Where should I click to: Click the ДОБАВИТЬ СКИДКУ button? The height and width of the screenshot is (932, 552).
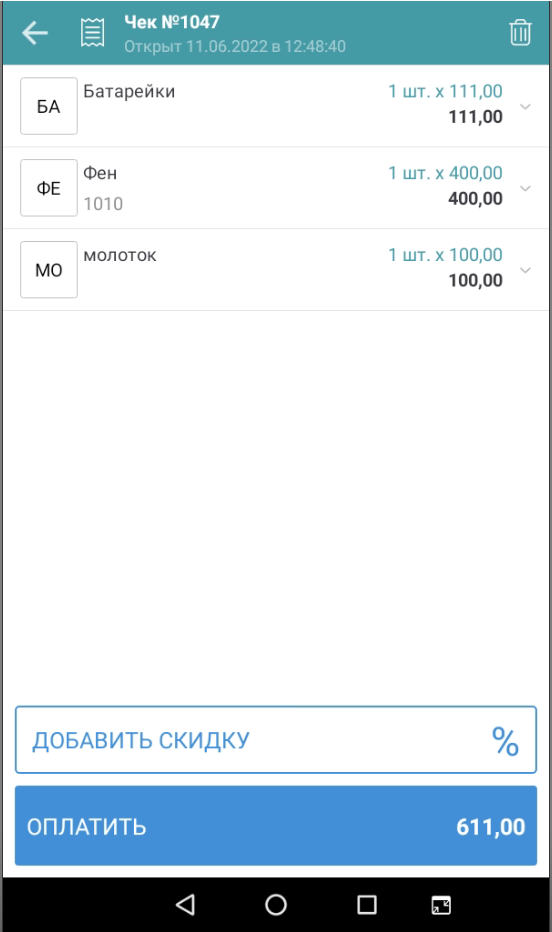tap(276, 740)
